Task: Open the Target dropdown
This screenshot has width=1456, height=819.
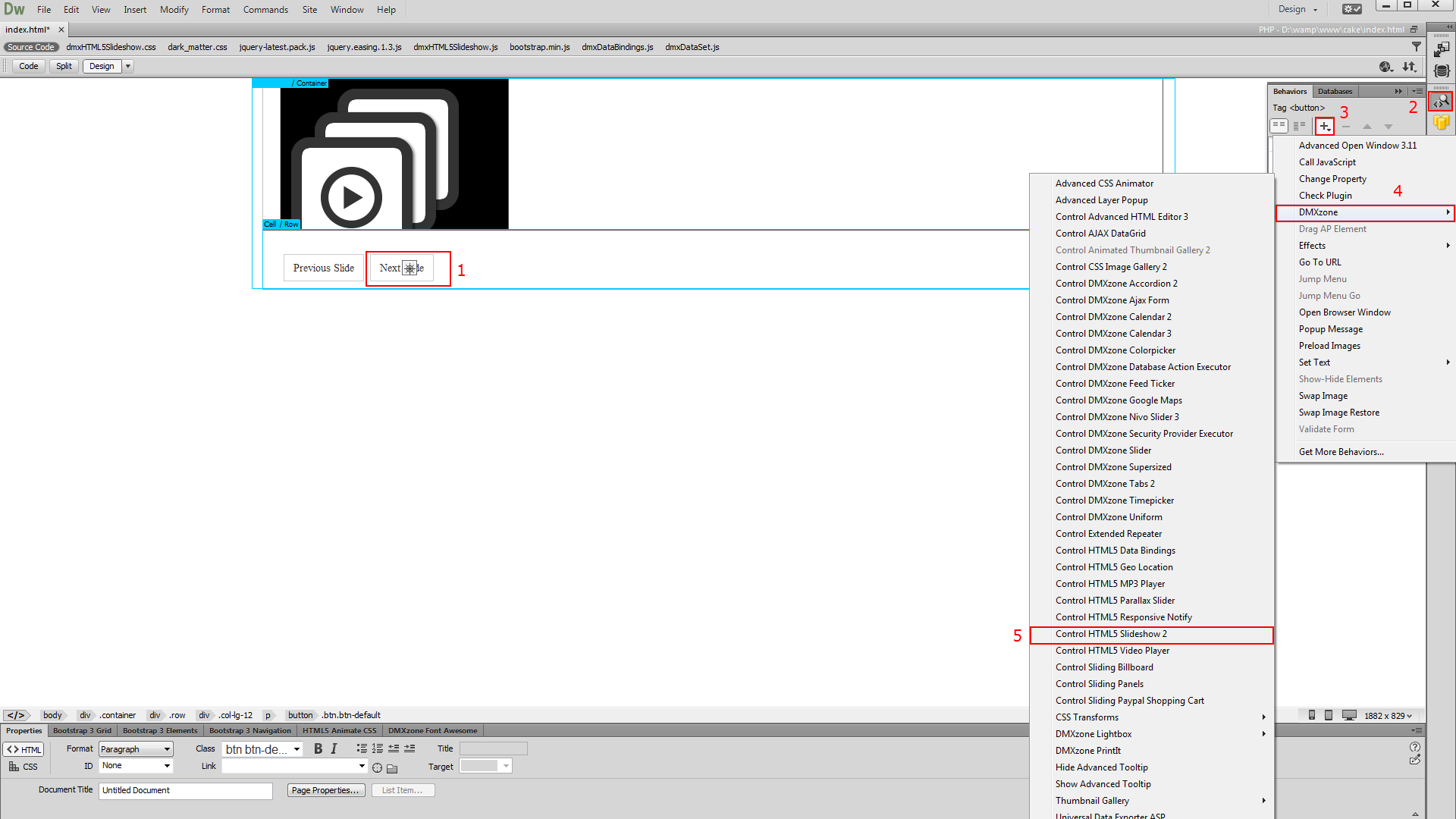Action: [x=485, y=766]
